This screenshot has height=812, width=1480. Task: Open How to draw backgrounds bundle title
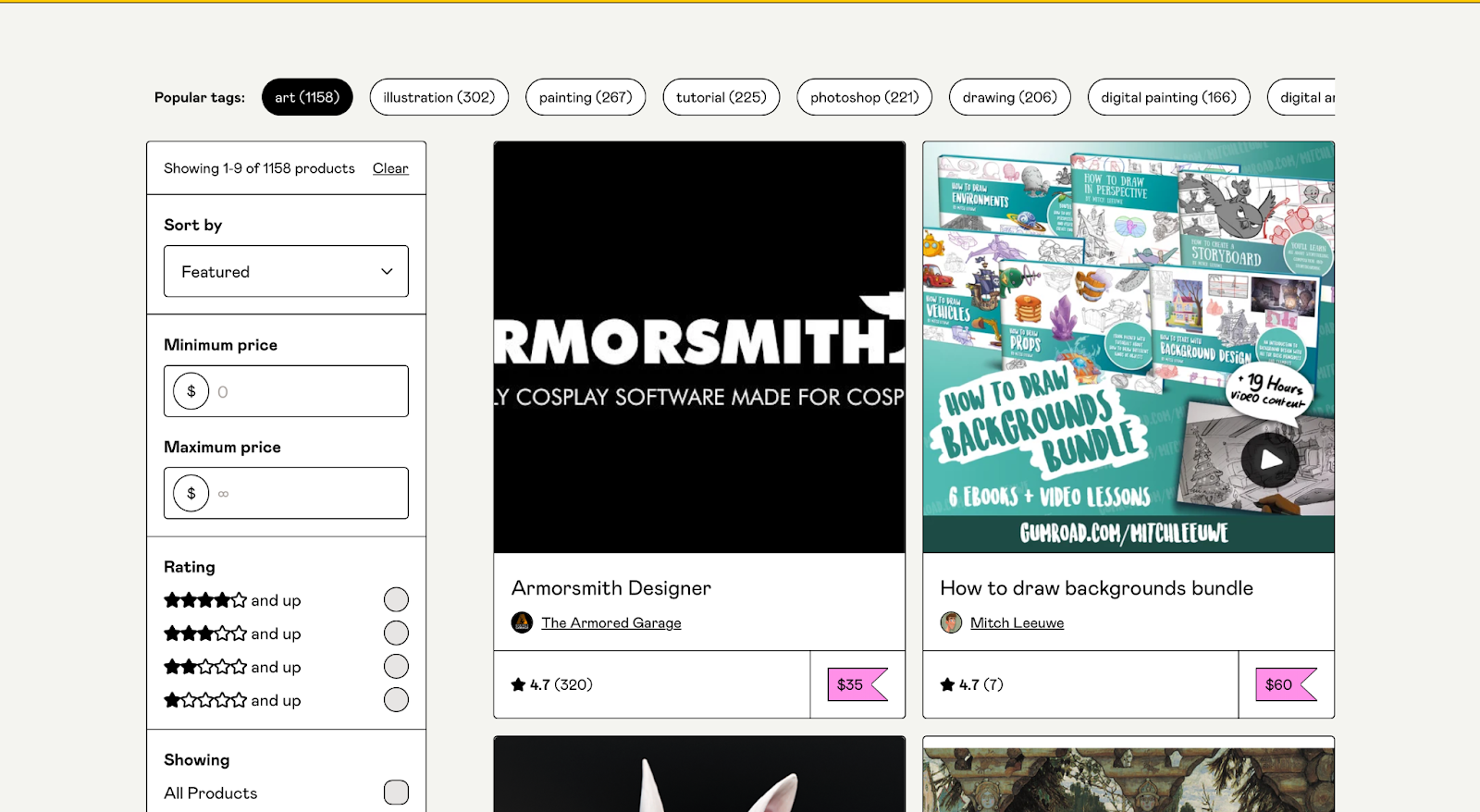tap(1097, 588)
